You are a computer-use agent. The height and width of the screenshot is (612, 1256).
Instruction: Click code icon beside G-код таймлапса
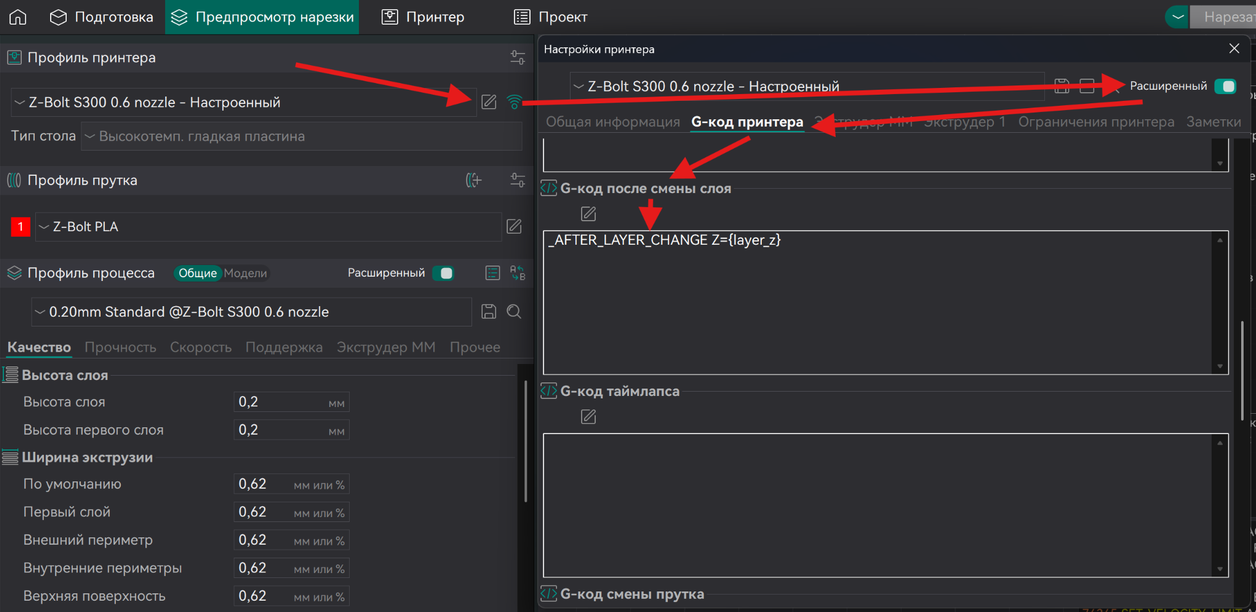tap(548, 391)
